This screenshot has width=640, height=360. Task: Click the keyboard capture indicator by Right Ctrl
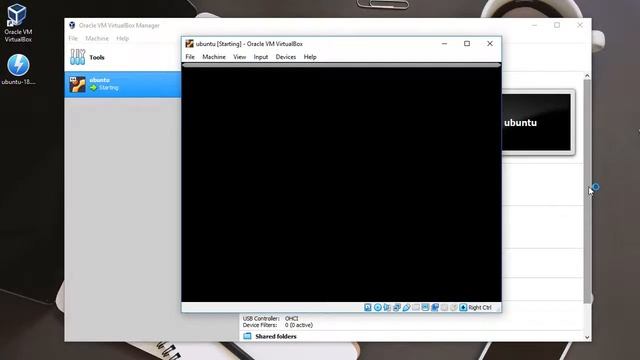[x=463, y=307]
